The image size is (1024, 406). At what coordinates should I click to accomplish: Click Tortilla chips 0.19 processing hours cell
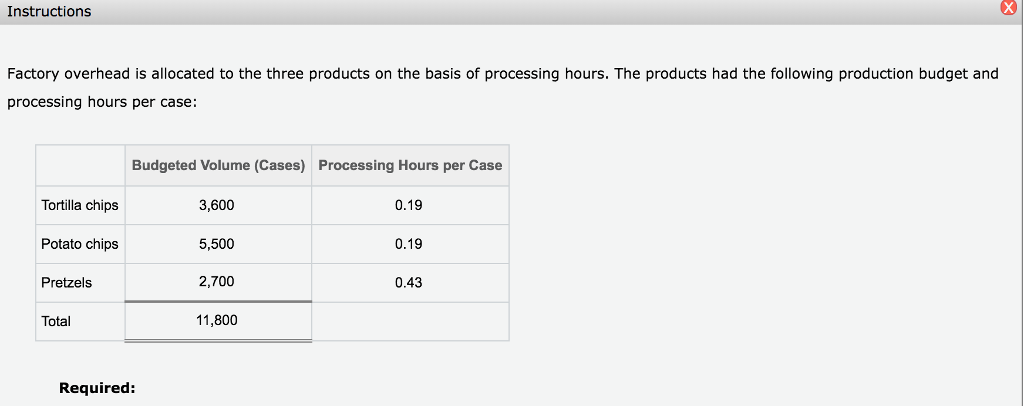409,205
